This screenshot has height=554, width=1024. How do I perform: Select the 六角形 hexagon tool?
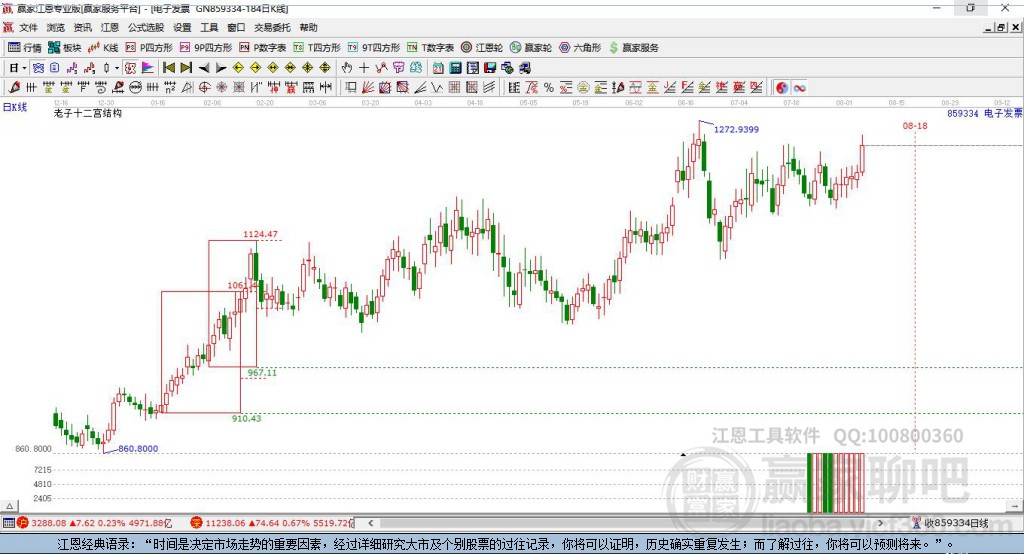click(580, 47)
